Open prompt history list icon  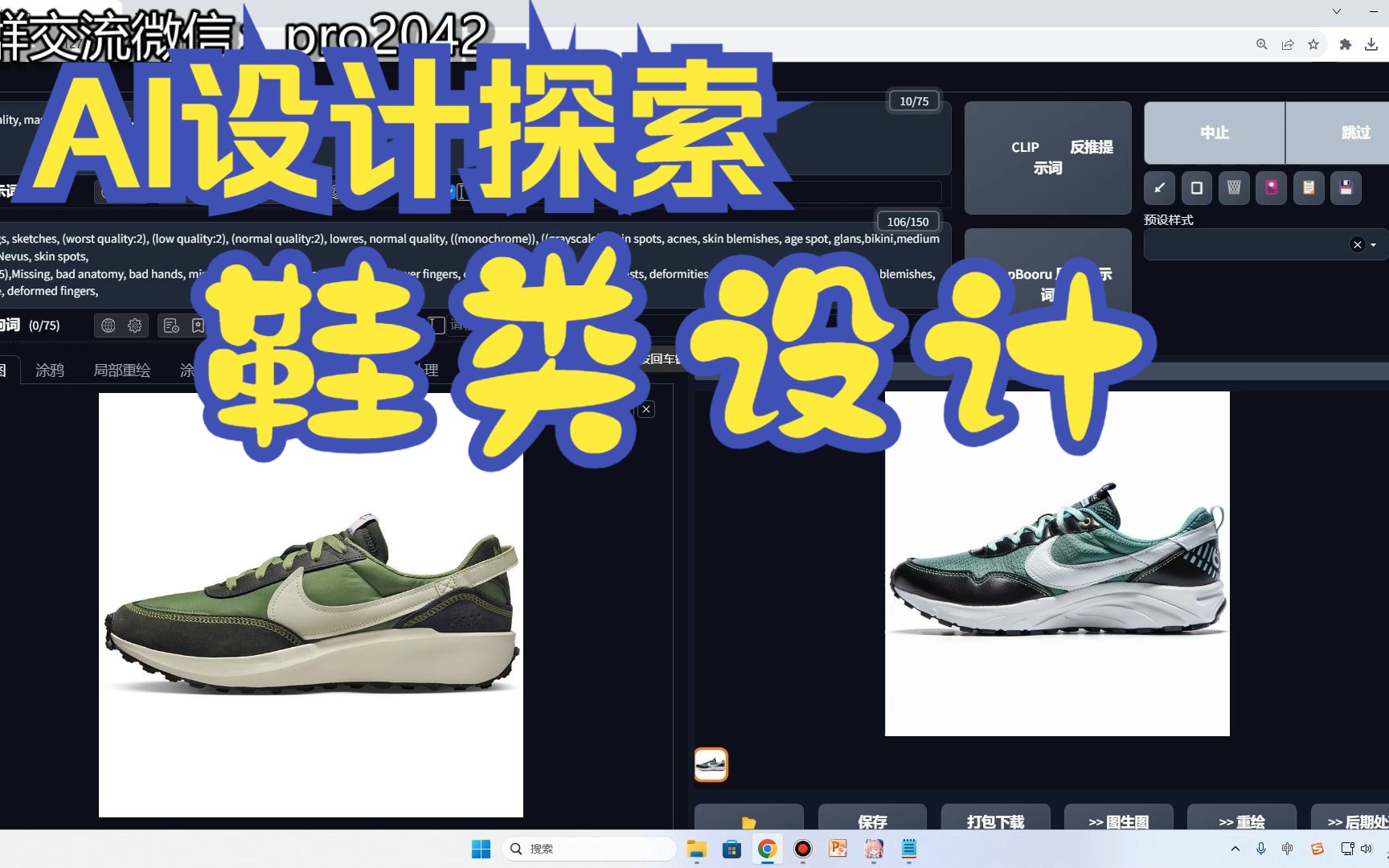click(x=171, y=325)
